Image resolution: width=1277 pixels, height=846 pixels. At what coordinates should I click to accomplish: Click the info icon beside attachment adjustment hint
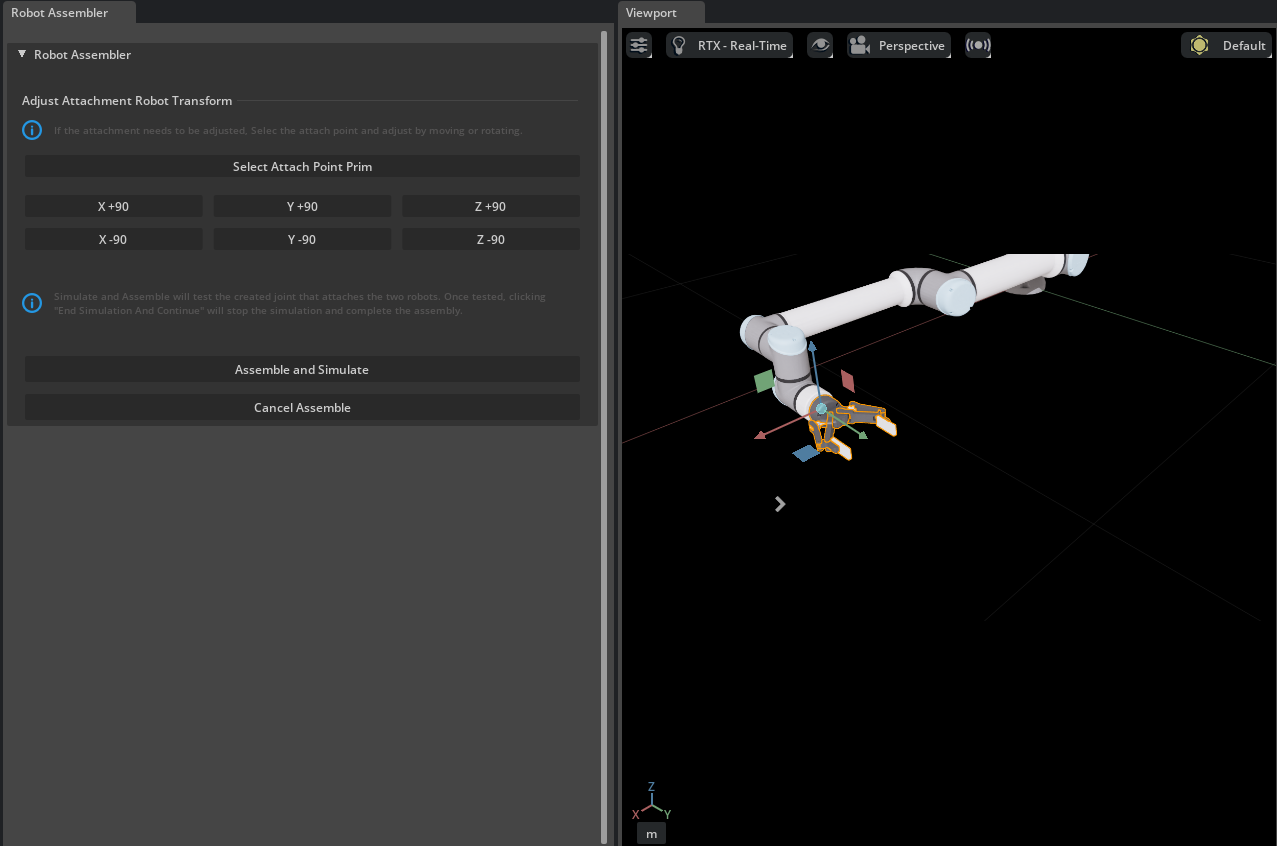(31, 130)
